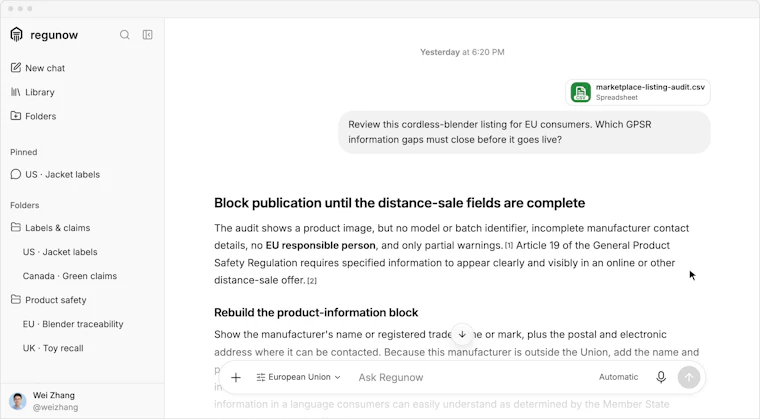Click the bold 'EU responsible person' text

tap(320, 245)
